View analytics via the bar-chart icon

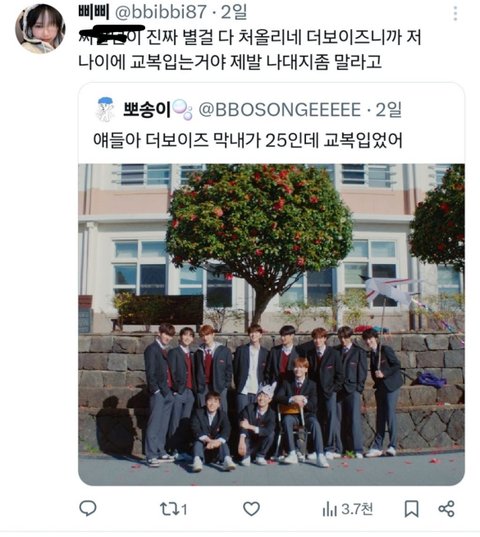329,509
